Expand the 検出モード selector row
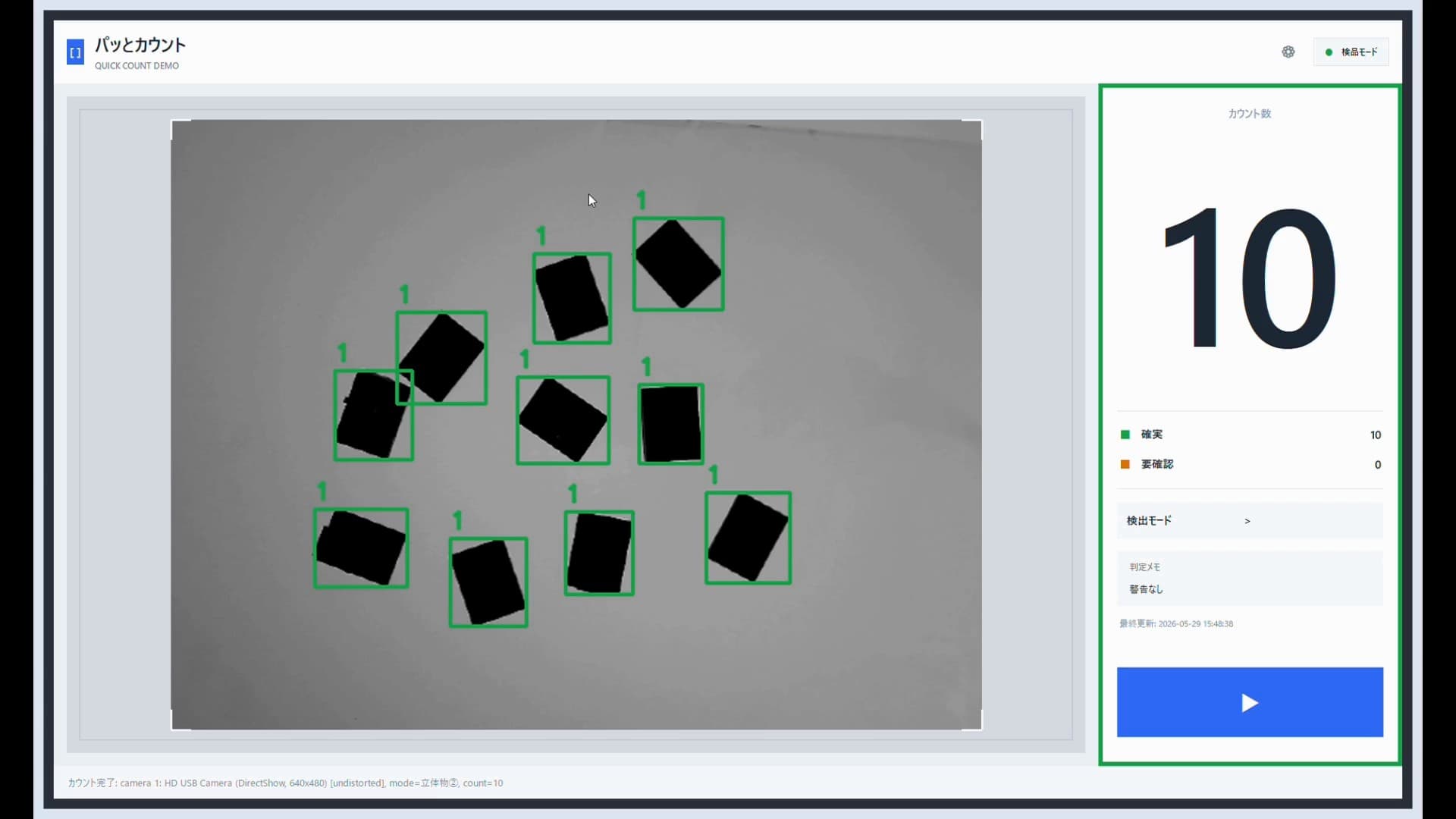This screenshot has height=819, width=1456. point(1250,520)
